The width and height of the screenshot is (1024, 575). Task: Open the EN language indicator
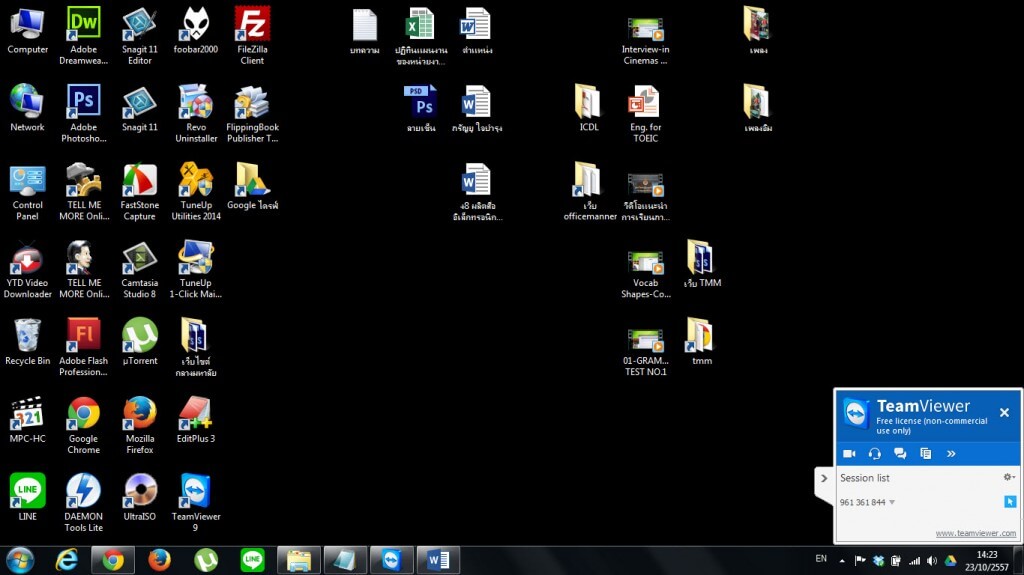coord(821,559)
